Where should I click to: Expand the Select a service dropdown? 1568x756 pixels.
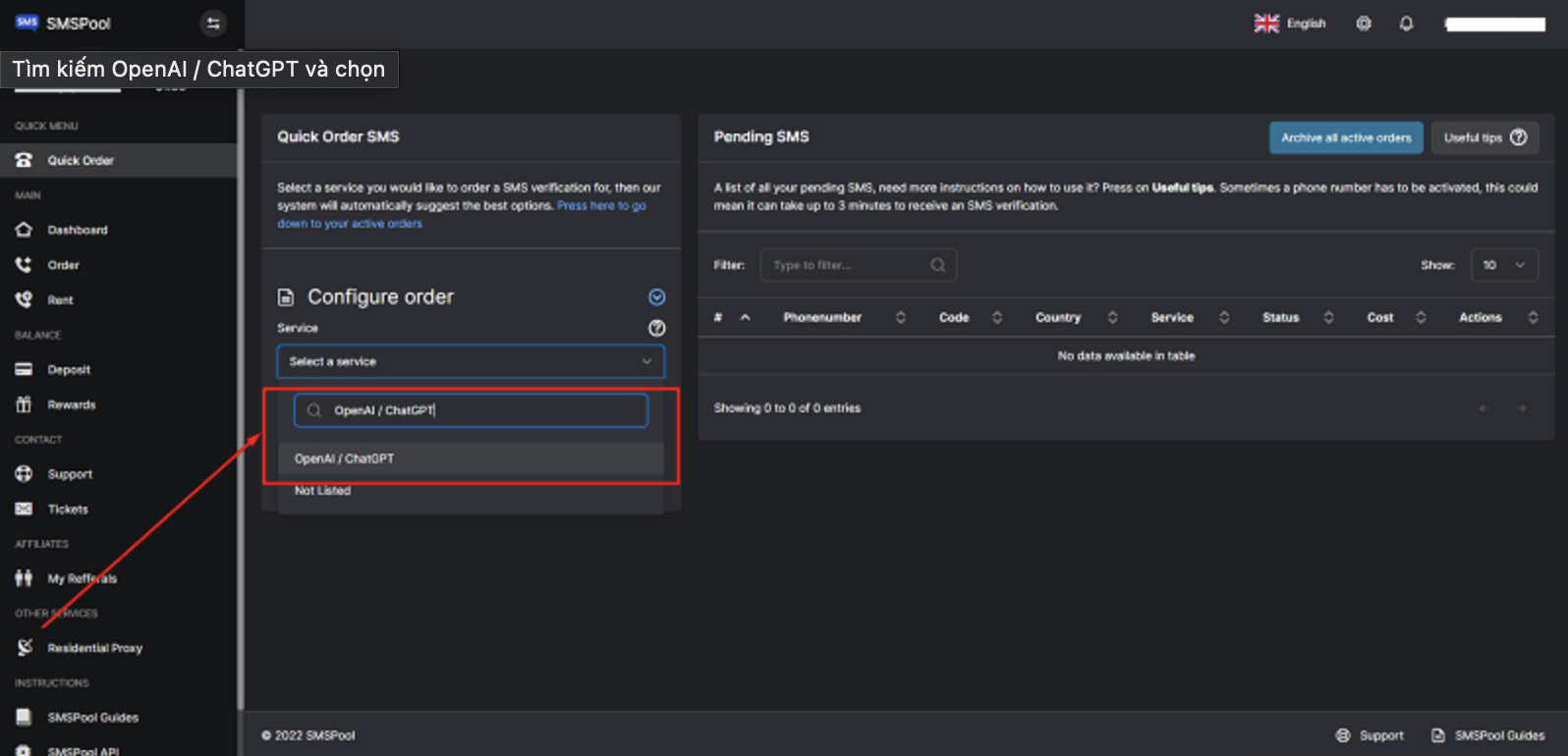coord(470,361)
